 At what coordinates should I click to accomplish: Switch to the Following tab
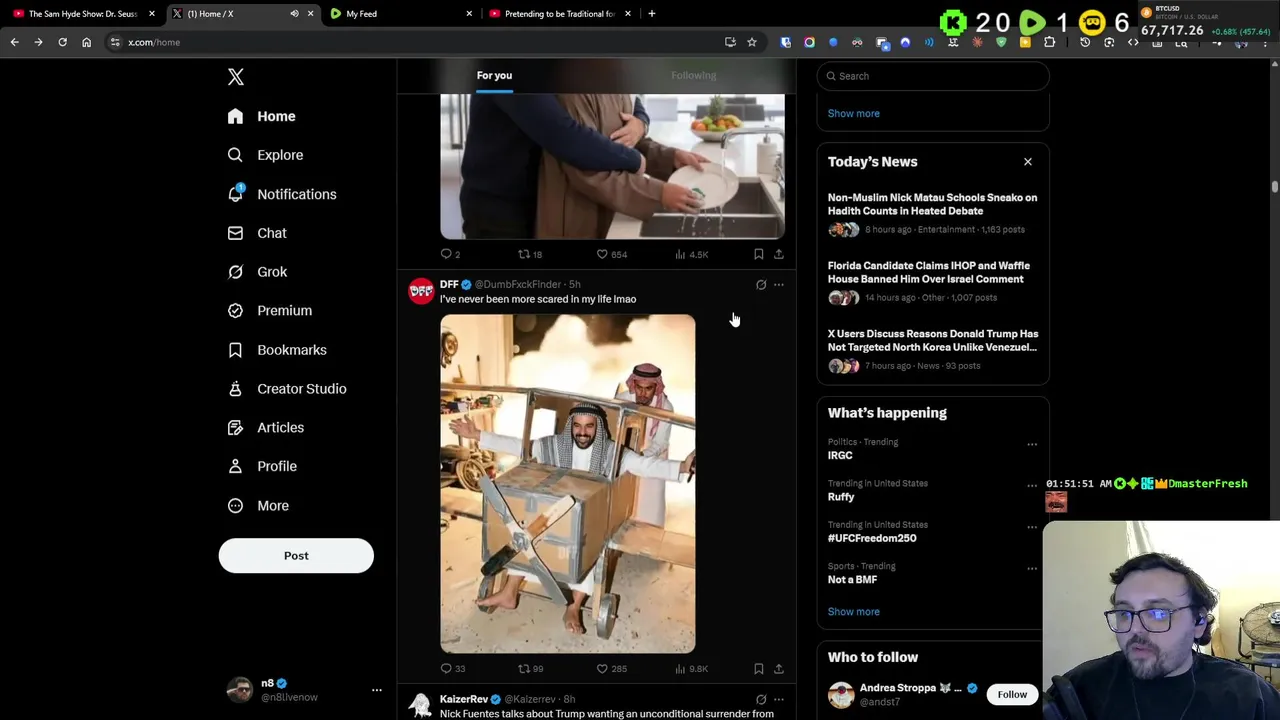click(693, 76)
